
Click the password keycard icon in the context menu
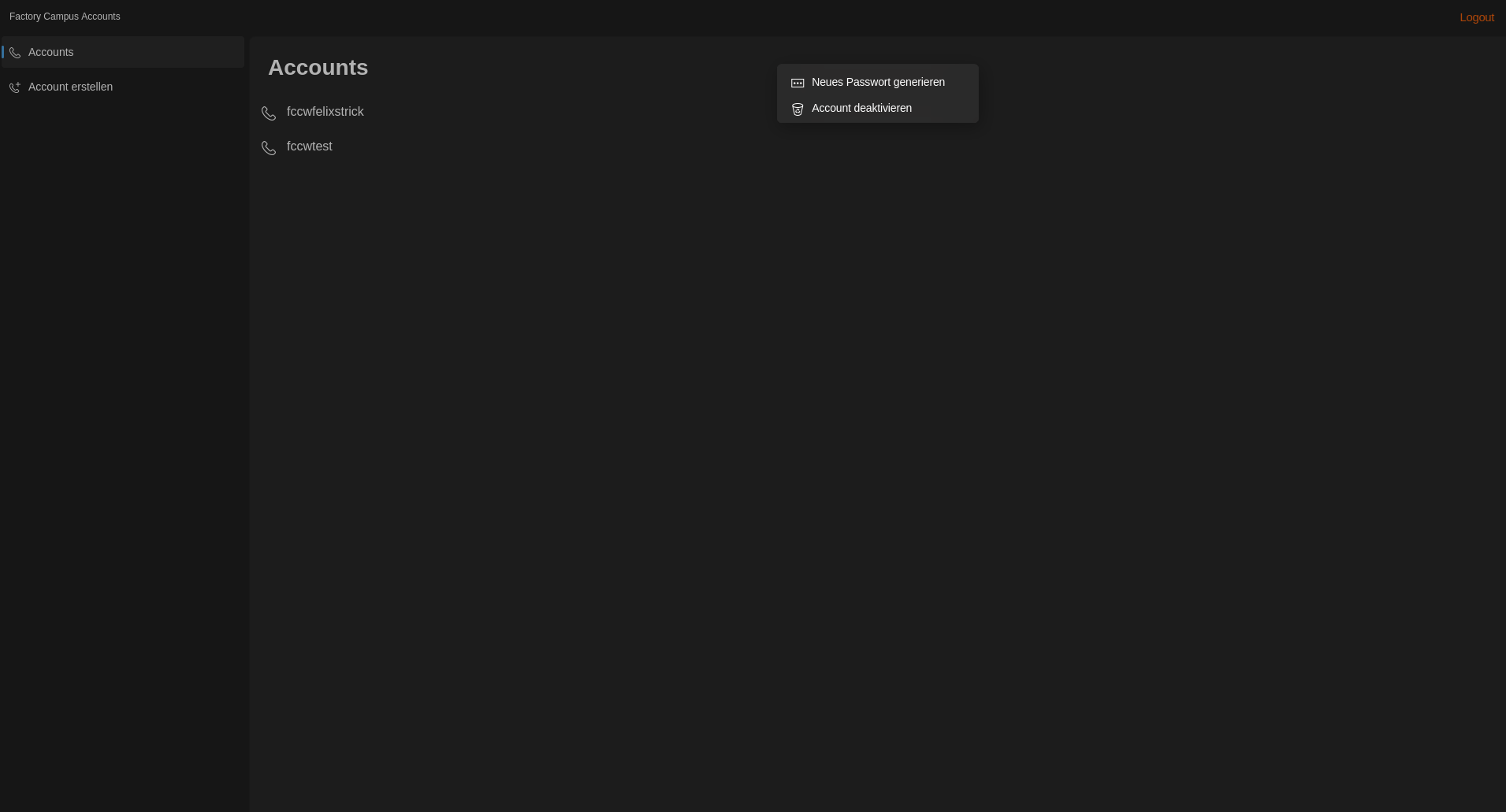pos(798,83)
